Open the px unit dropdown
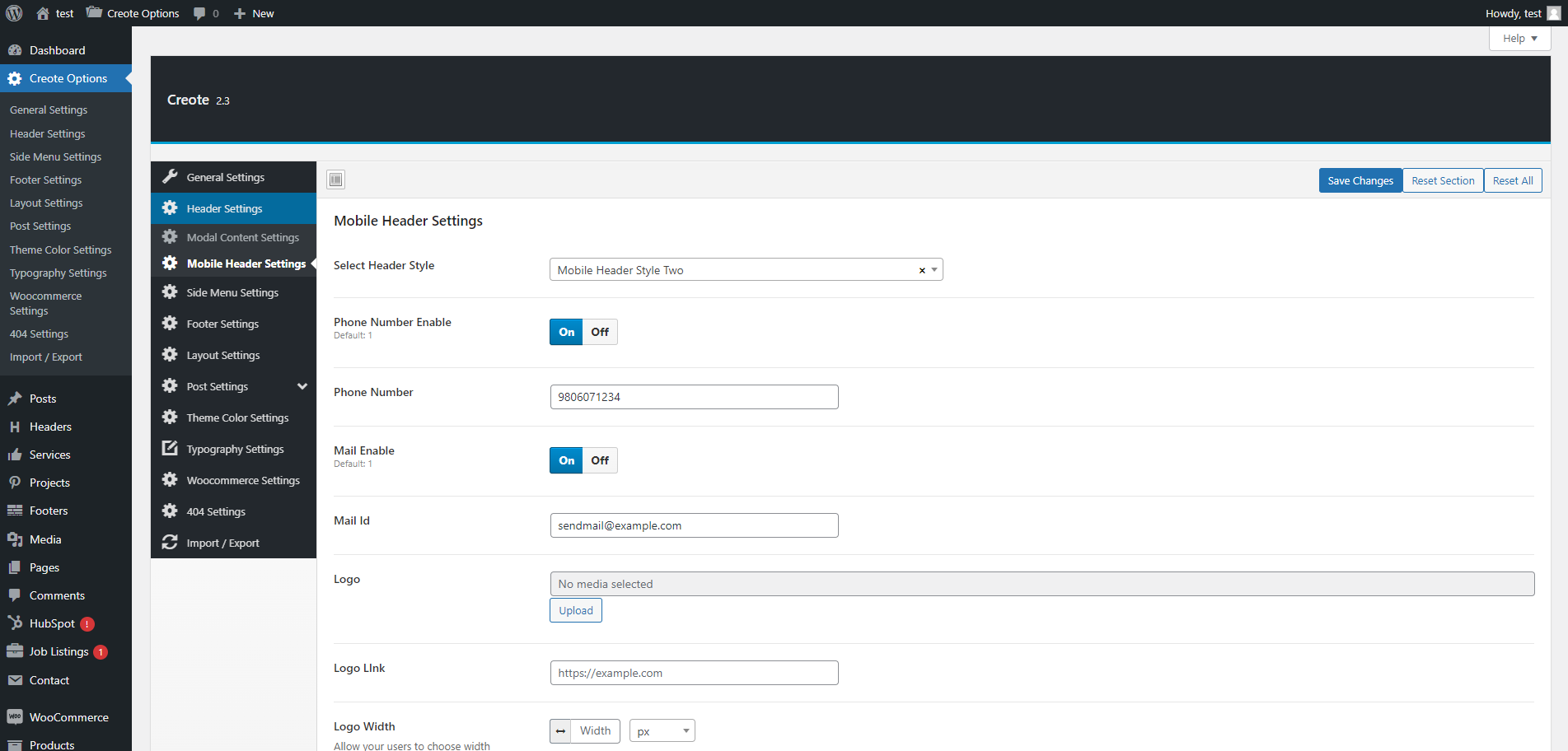 (x=662, y=730)
